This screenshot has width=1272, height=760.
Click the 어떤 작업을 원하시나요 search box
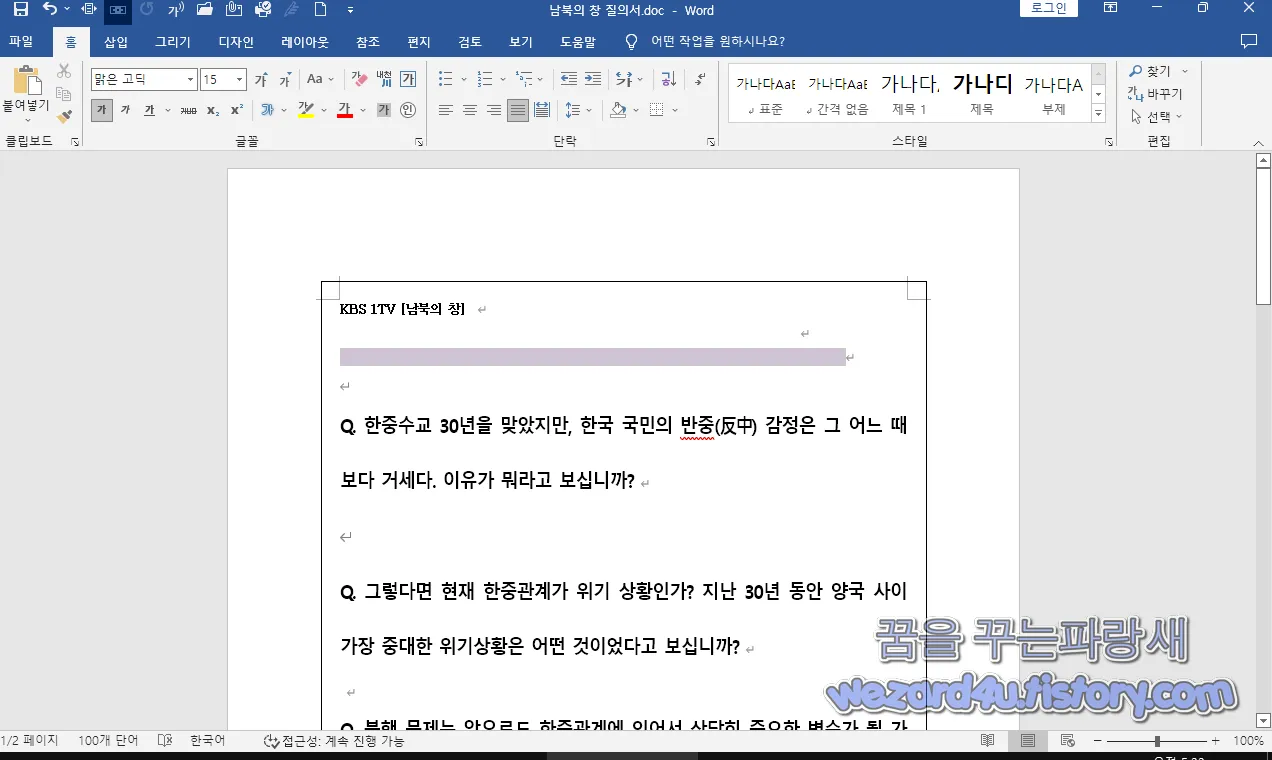point(717,42)
